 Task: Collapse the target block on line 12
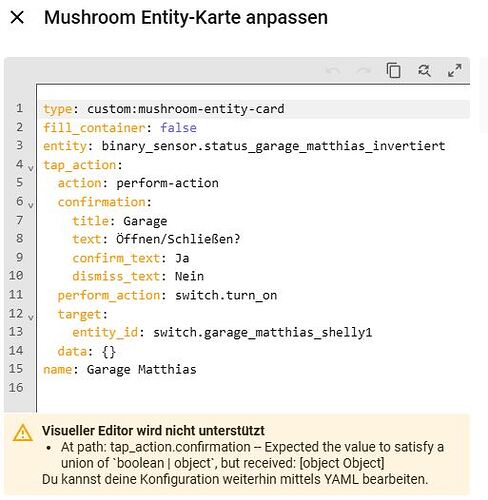(x=30, y=317)
